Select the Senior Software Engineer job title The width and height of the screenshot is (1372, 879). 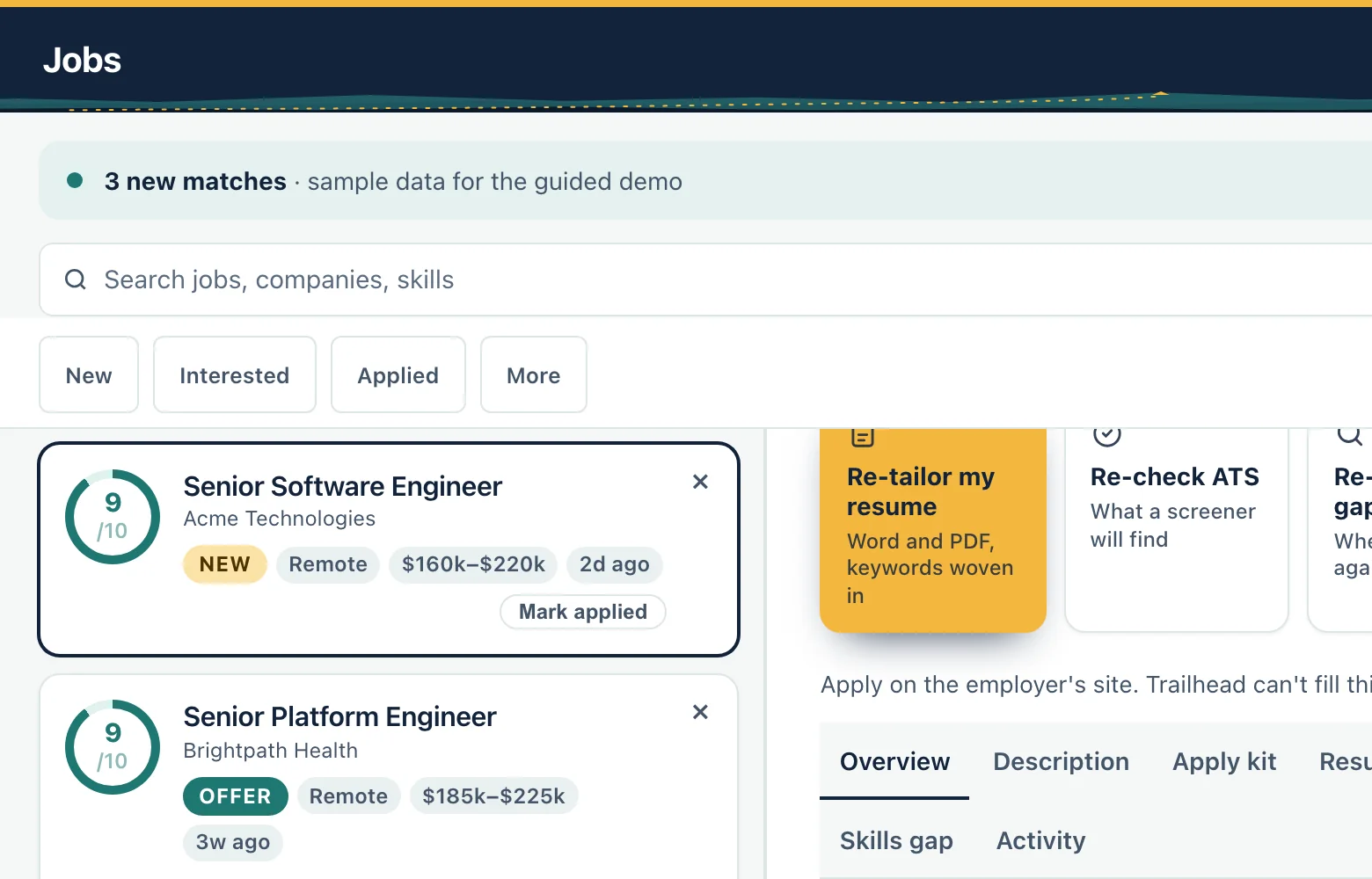(x=343, y=486)
